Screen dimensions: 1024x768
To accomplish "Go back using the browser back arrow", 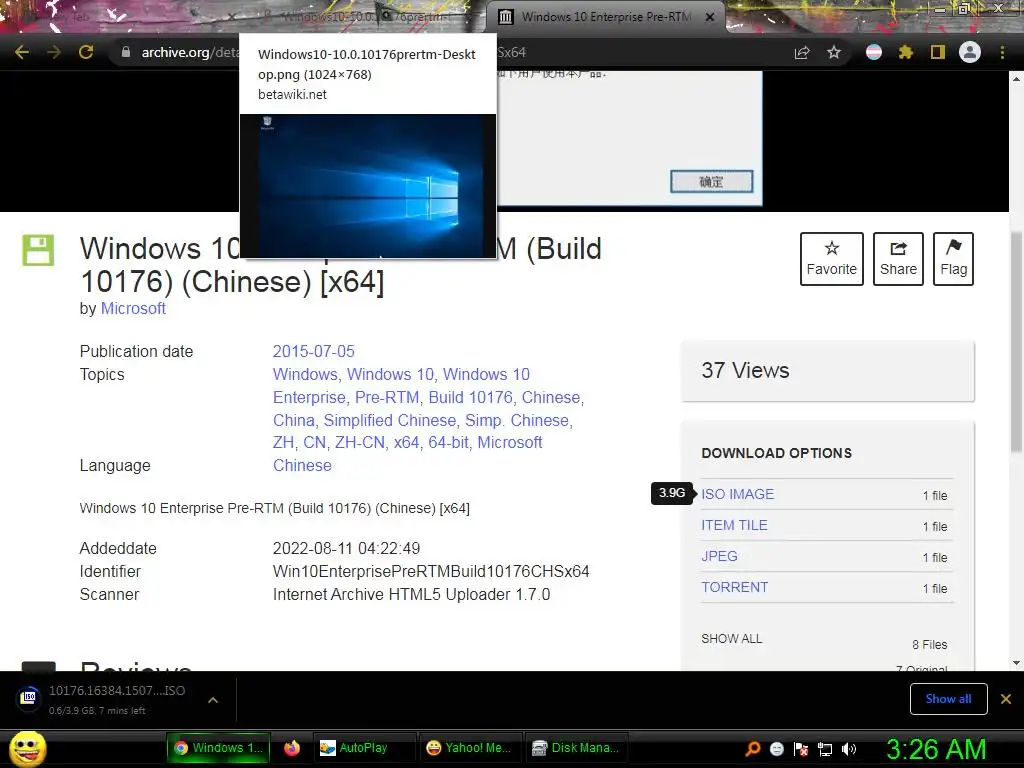I will [22, 52].
